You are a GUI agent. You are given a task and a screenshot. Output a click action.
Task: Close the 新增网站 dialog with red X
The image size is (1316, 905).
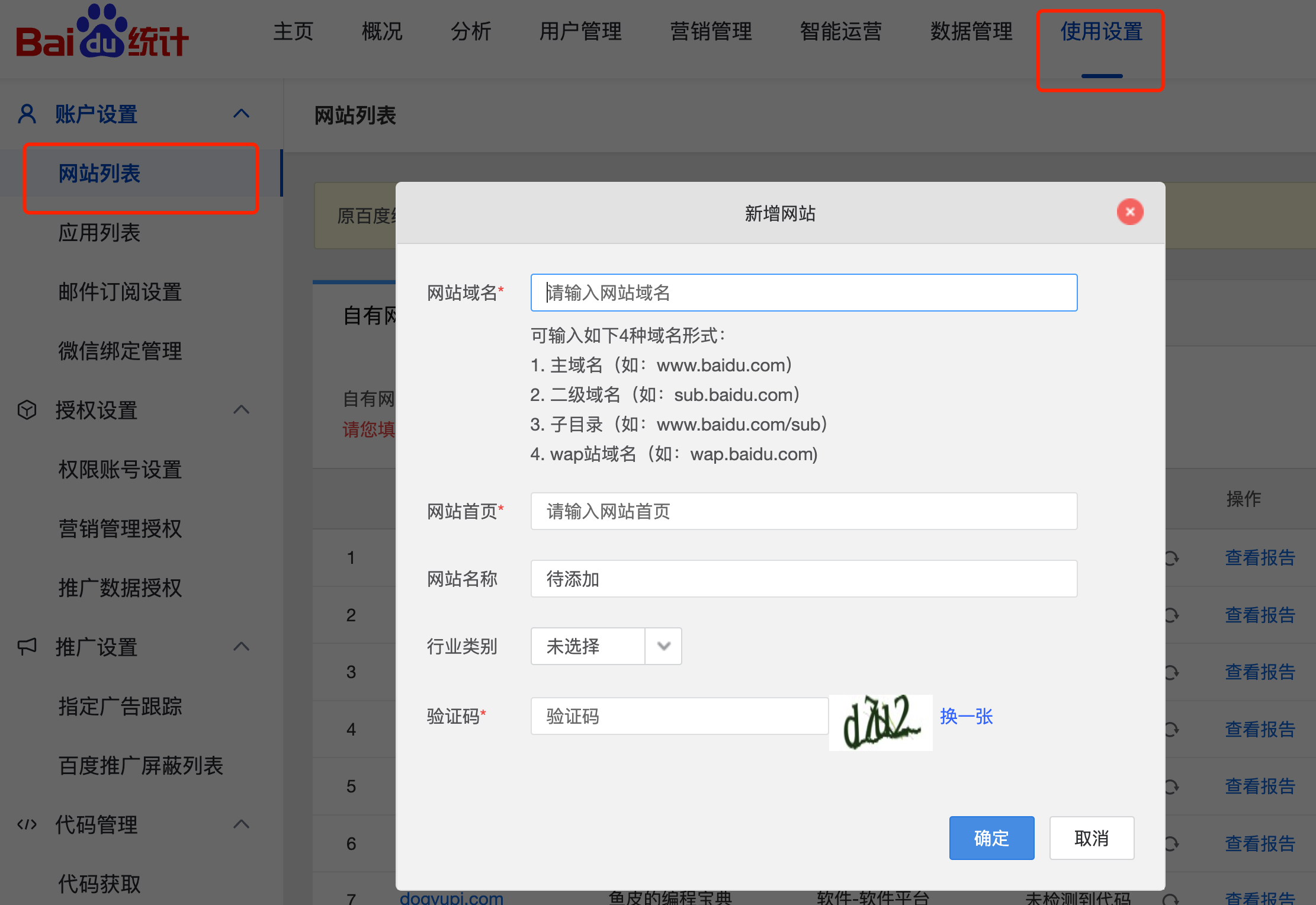(1129, 212)
